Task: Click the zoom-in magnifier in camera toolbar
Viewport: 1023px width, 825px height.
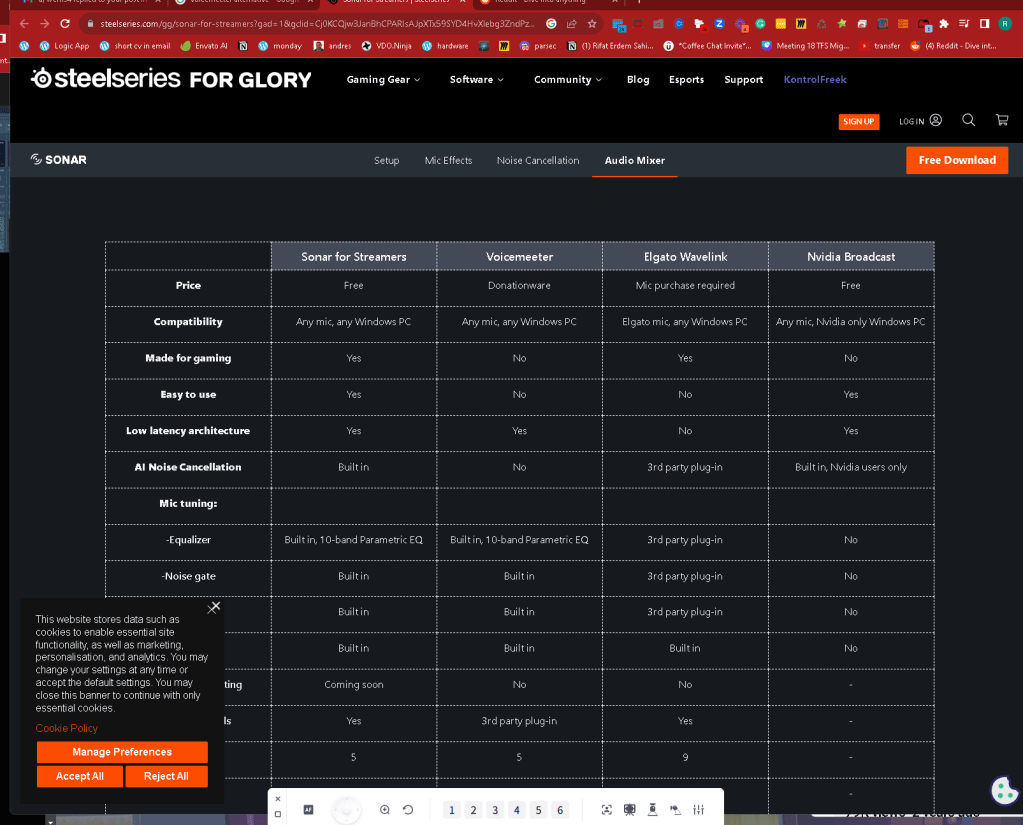Action: click(x=385, y=809)
